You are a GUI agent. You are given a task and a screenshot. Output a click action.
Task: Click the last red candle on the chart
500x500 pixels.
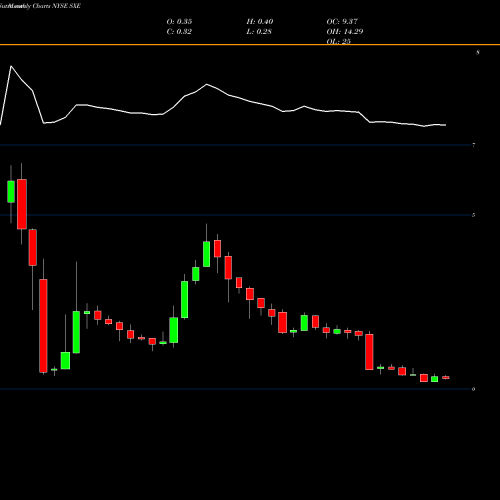(446, 377)
